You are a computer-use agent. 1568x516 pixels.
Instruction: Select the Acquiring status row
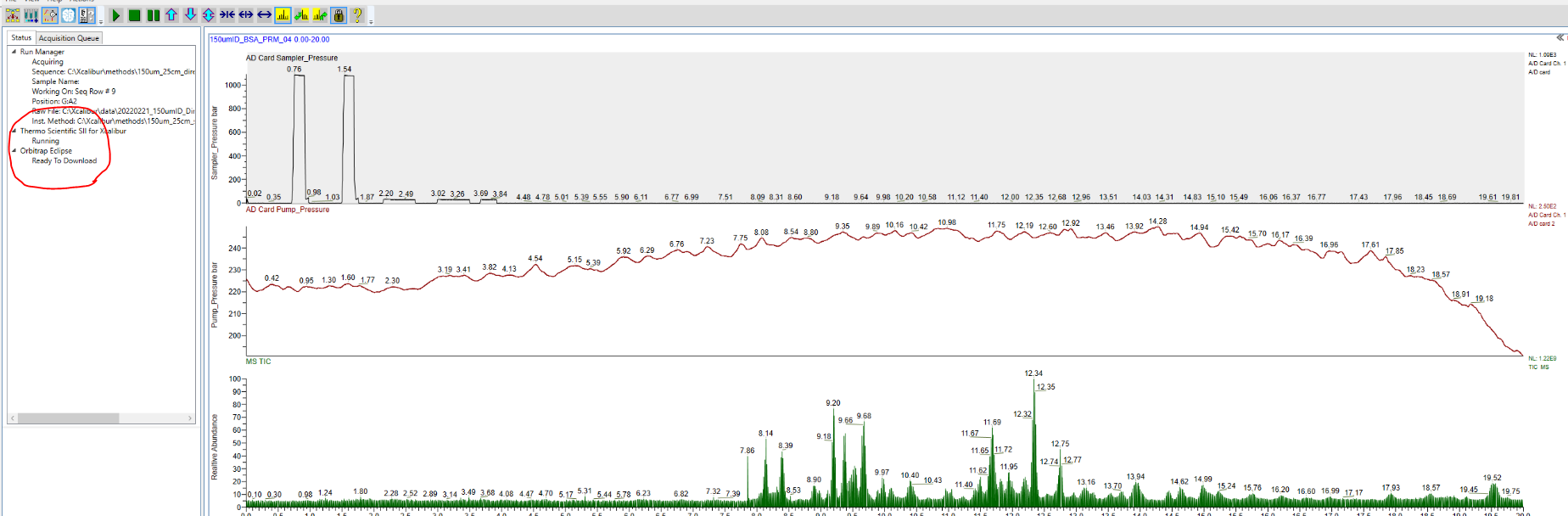pos(48,62)
